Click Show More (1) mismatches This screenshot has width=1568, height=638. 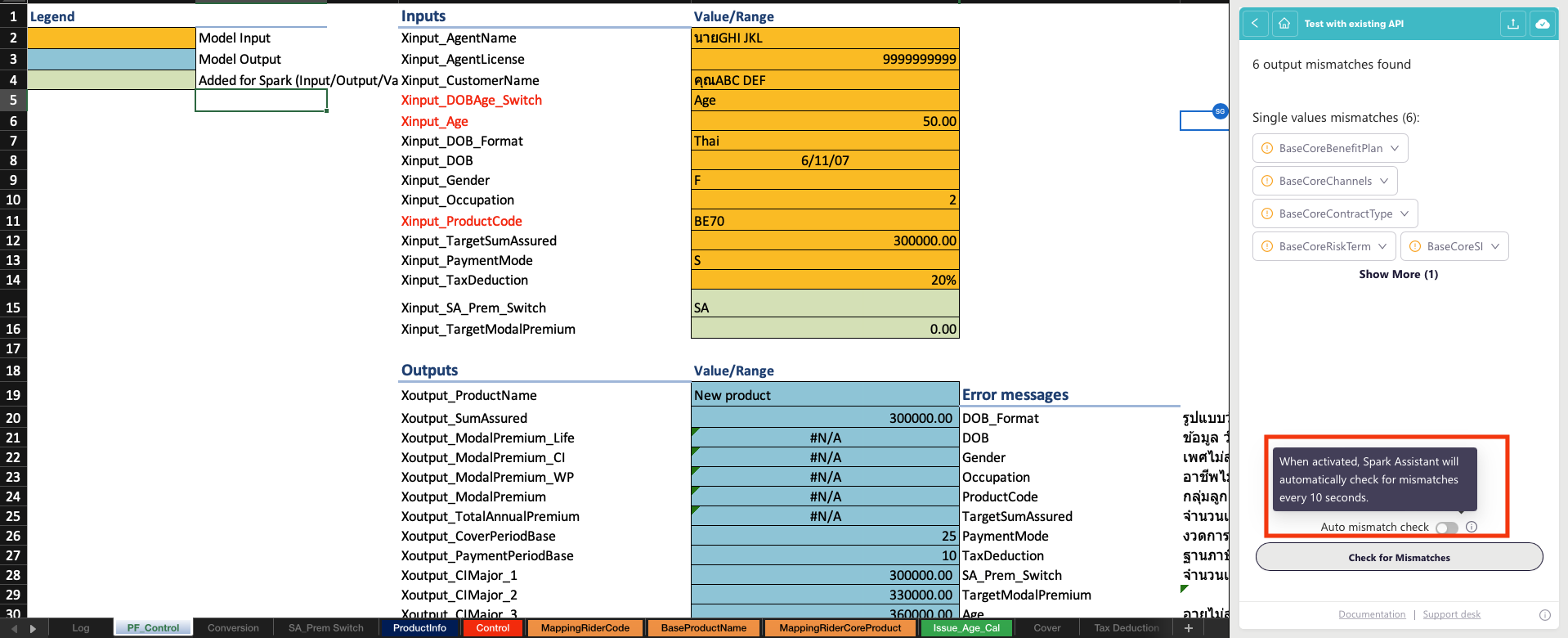coord(1398,274)
